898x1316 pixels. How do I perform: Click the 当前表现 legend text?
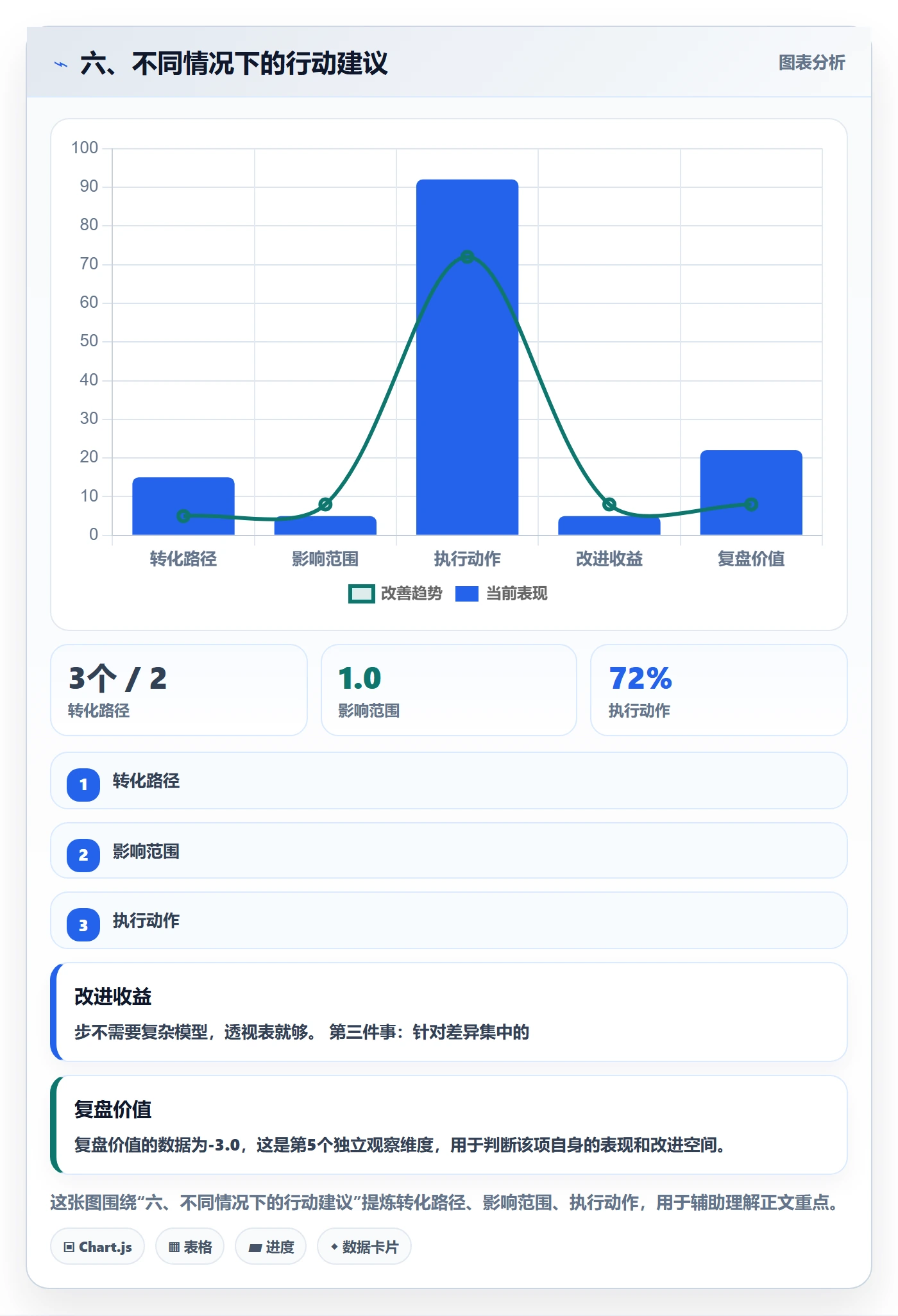[517, 594]
